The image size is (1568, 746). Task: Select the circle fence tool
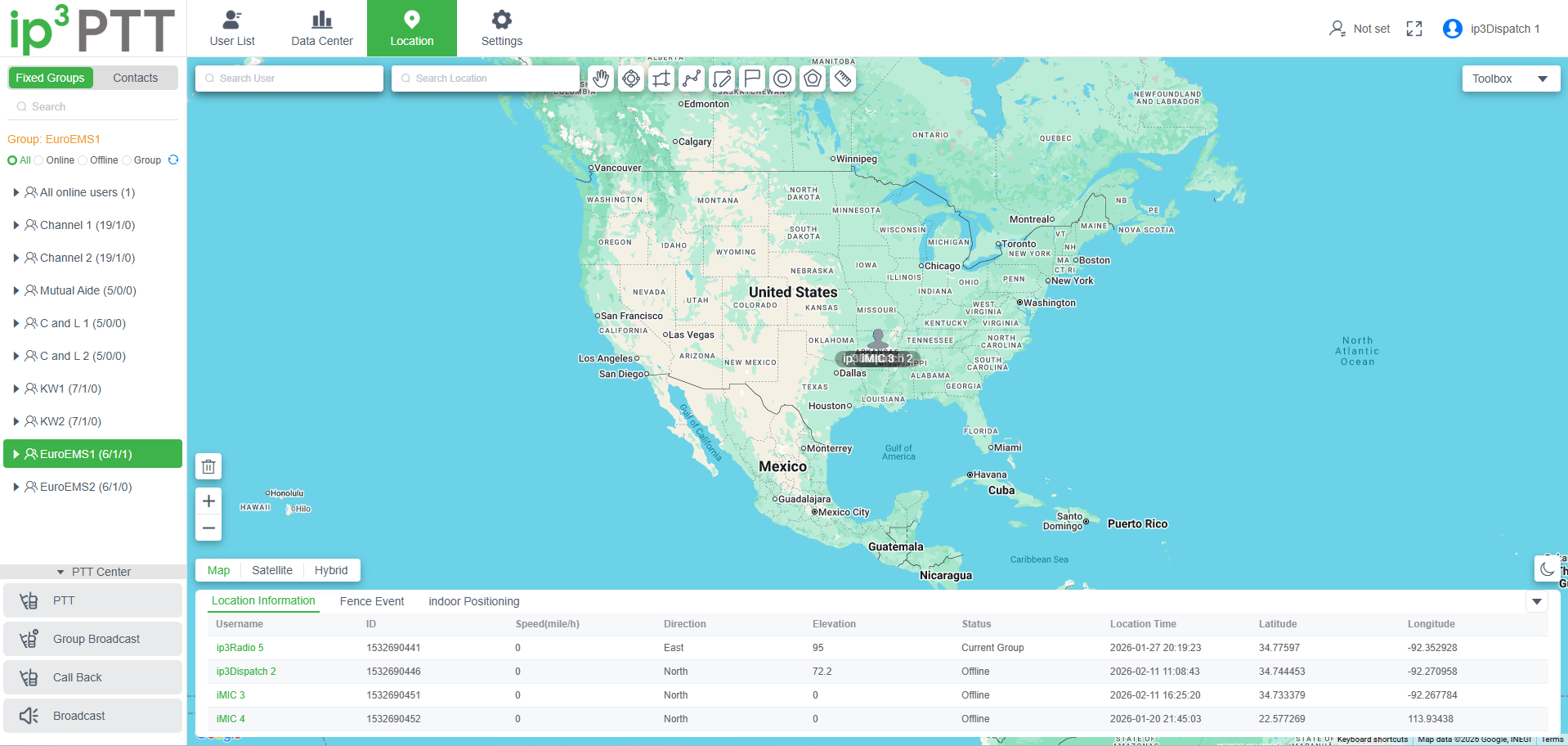(782, 79)
